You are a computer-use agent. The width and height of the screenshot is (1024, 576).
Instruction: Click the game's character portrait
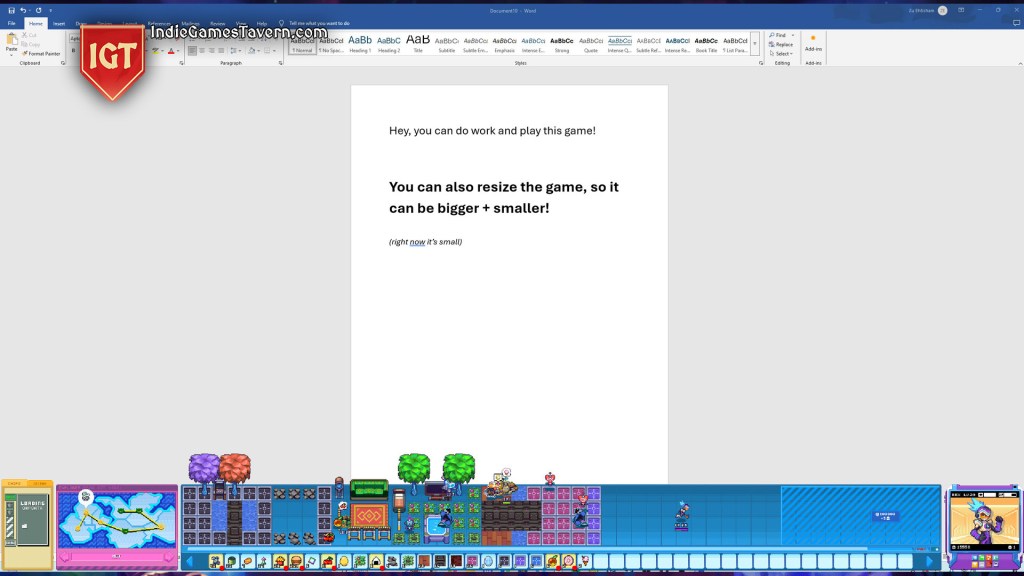point(984,522)
